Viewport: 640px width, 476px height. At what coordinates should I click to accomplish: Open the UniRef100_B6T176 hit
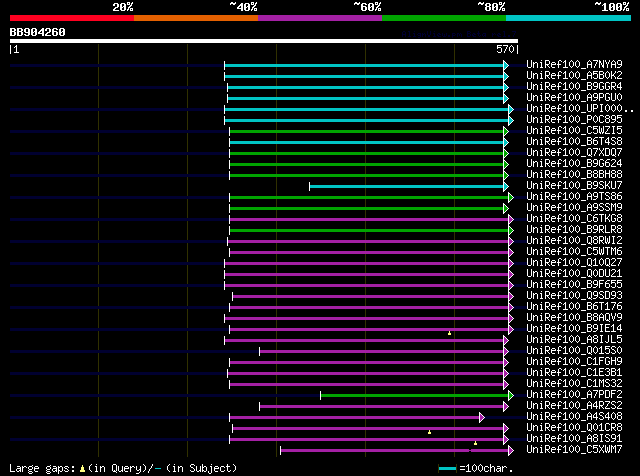574,307
